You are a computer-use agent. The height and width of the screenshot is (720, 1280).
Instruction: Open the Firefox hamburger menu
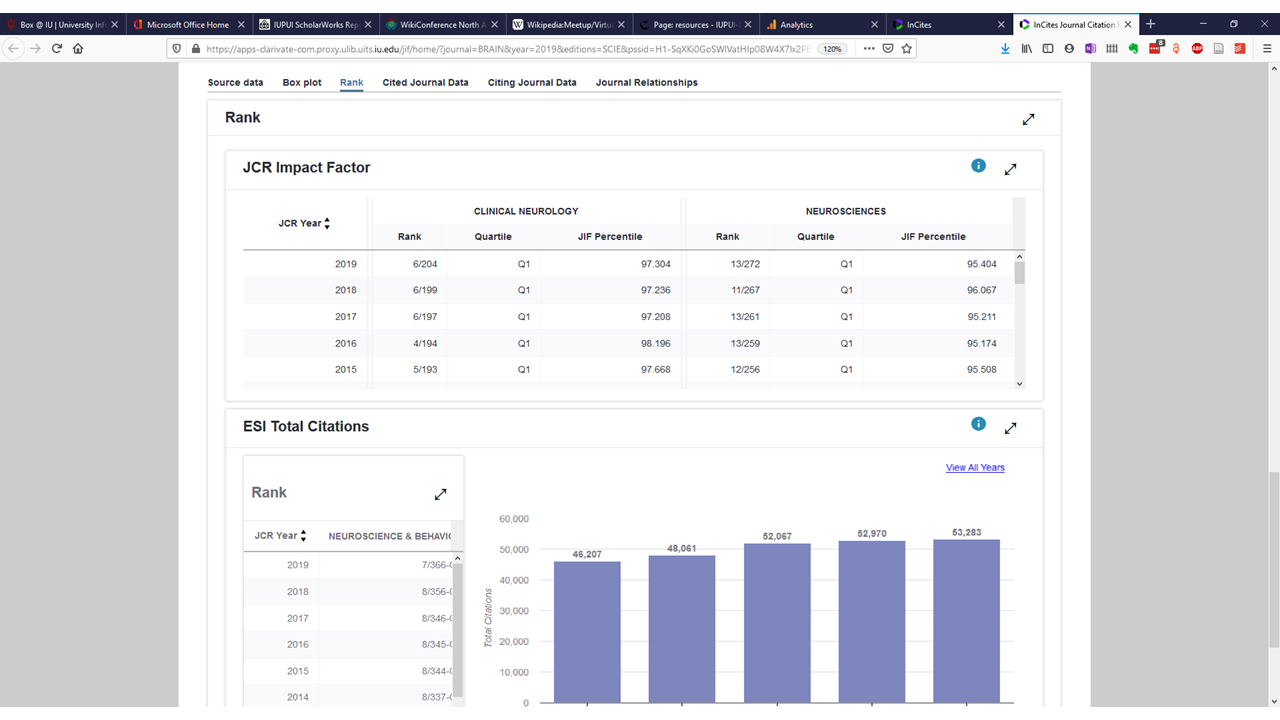click(x=1267, y=48)
